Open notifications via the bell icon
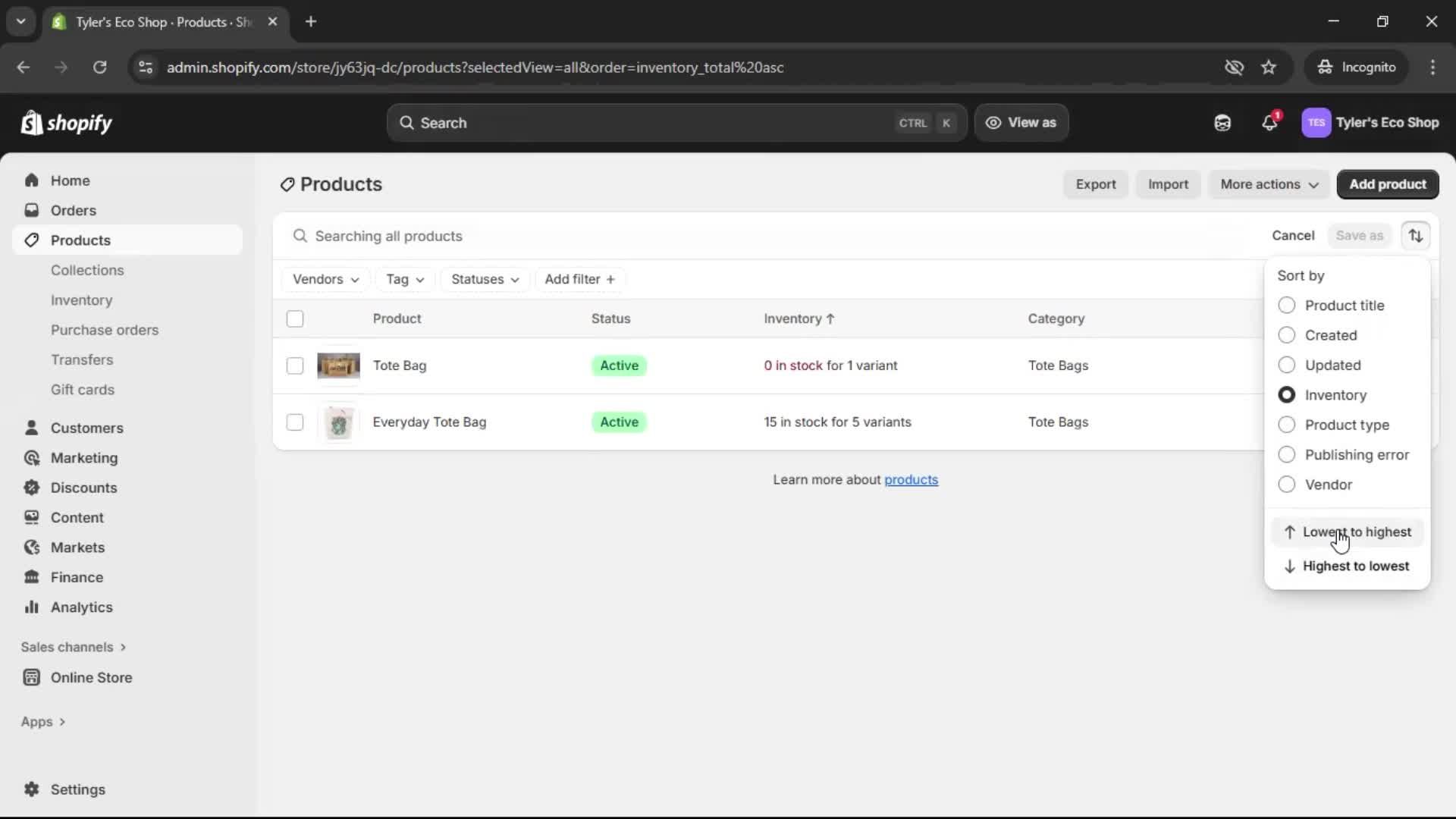Image resolution: width=1456 pixels, height=819 pixels. [1270, 122]
